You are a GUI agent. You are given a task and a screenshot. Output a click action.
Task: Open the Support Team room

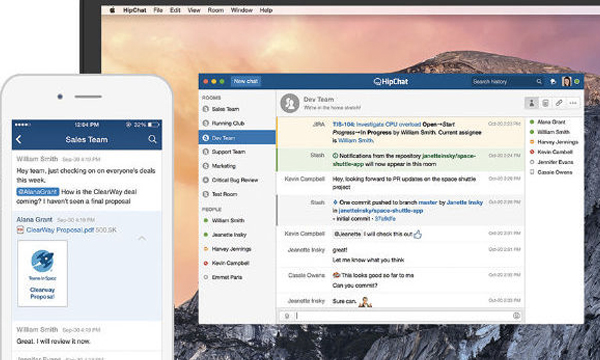(237, 152)
